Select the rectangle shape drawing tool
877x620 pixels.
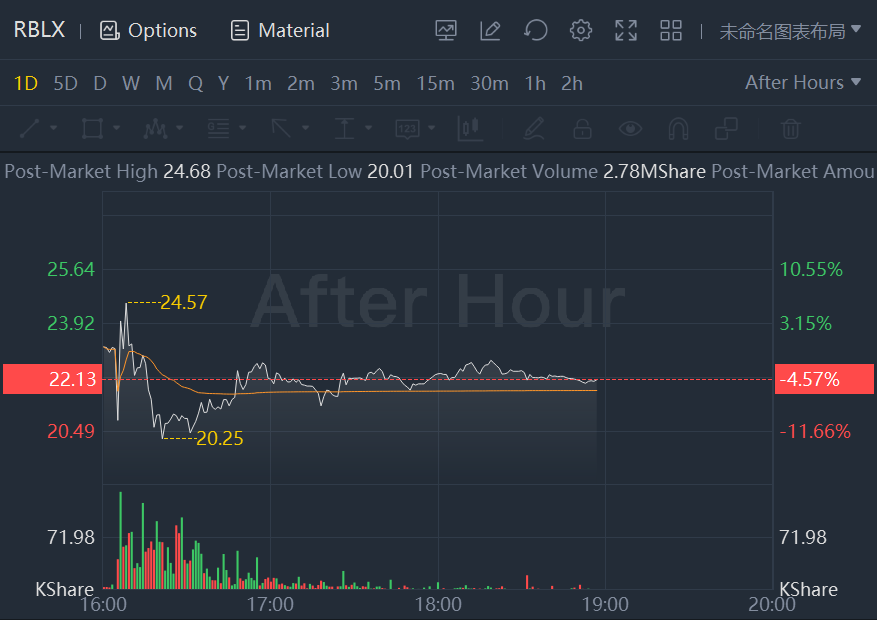coord(92,128)
